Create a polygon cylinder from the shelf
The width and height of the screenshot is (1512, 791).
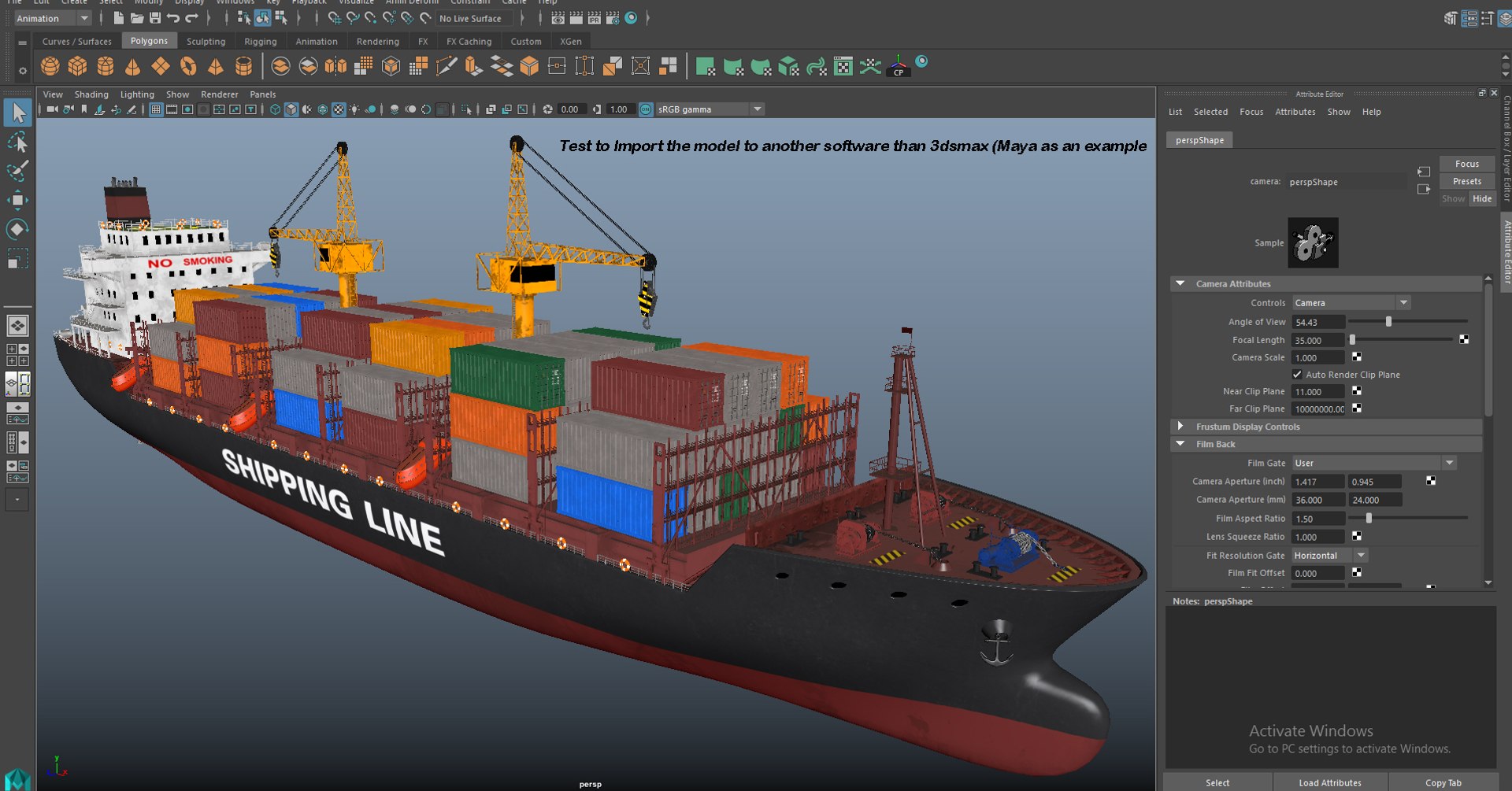(106, 67)
